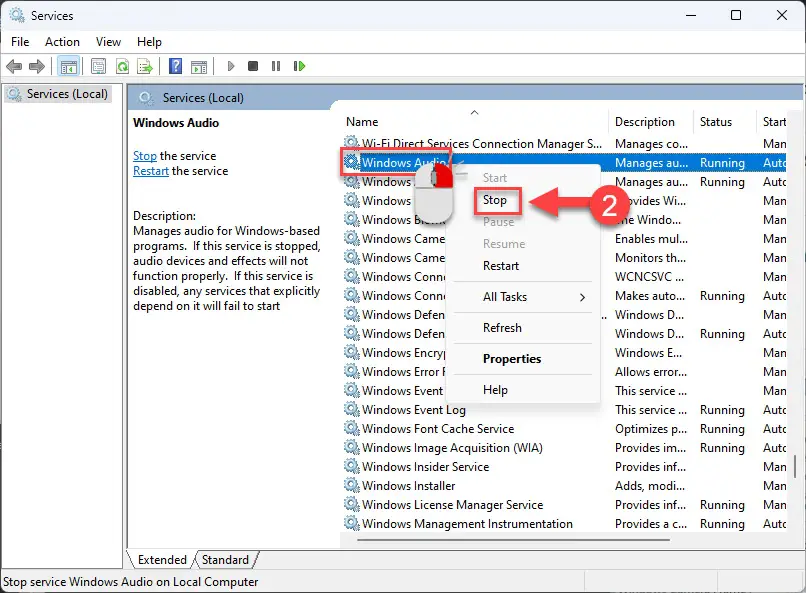Switch to the Standard tab
The image size is (806, 593).
[x=226, y=560]
